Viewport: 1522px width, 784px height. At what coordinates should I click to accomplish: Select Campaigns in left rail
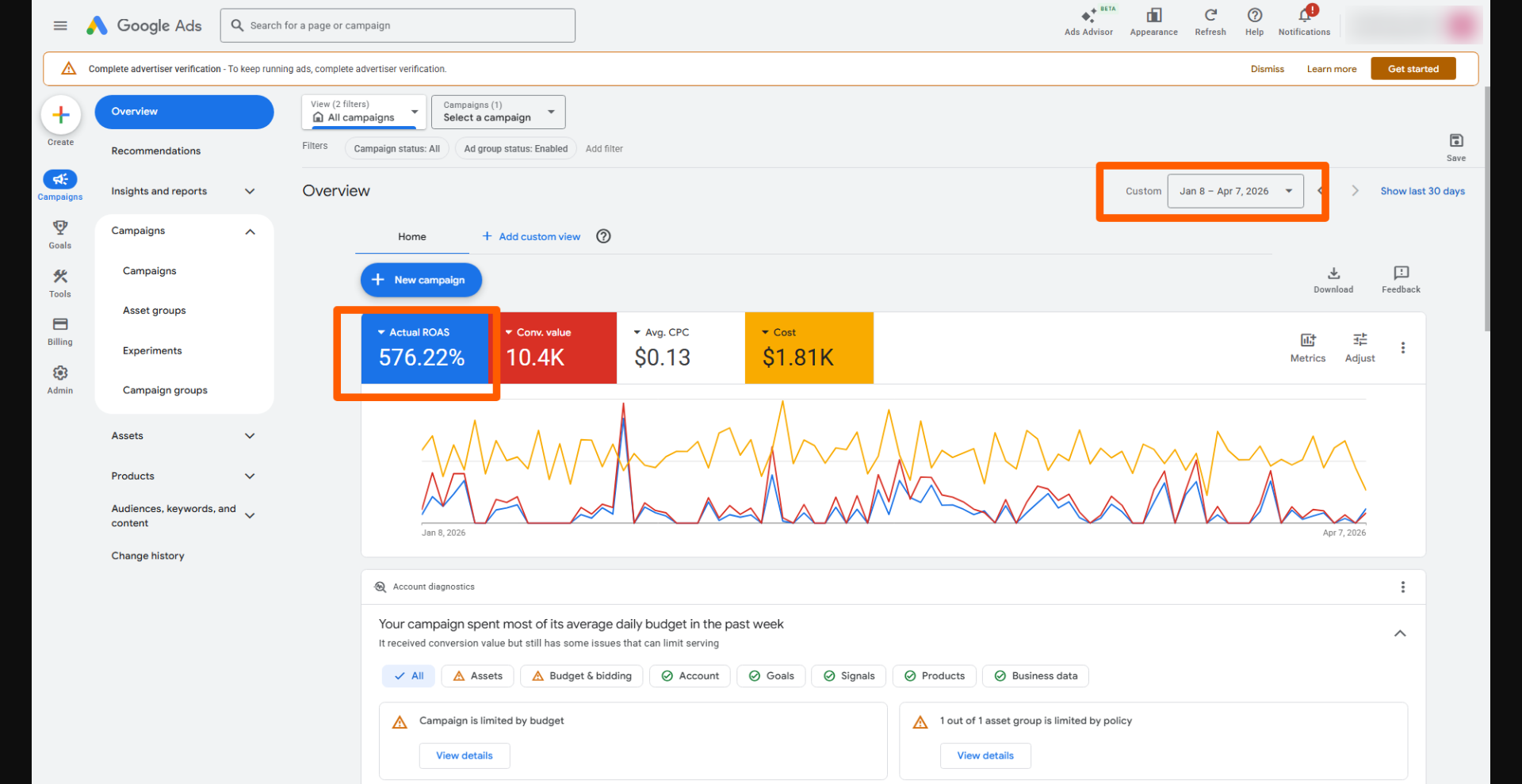tap(60, 185)
